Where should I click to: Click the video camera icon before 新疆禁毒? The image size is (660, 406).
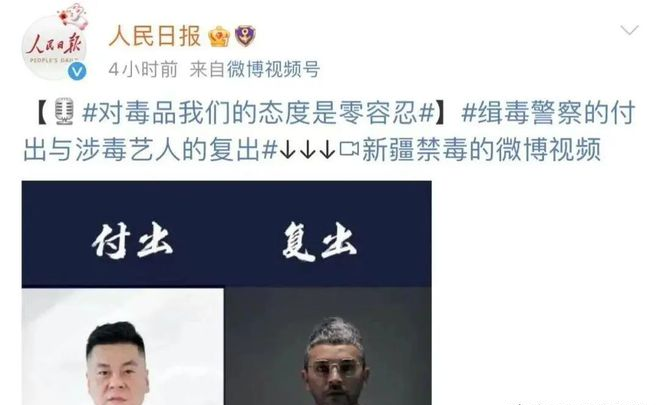pos(349,148)
